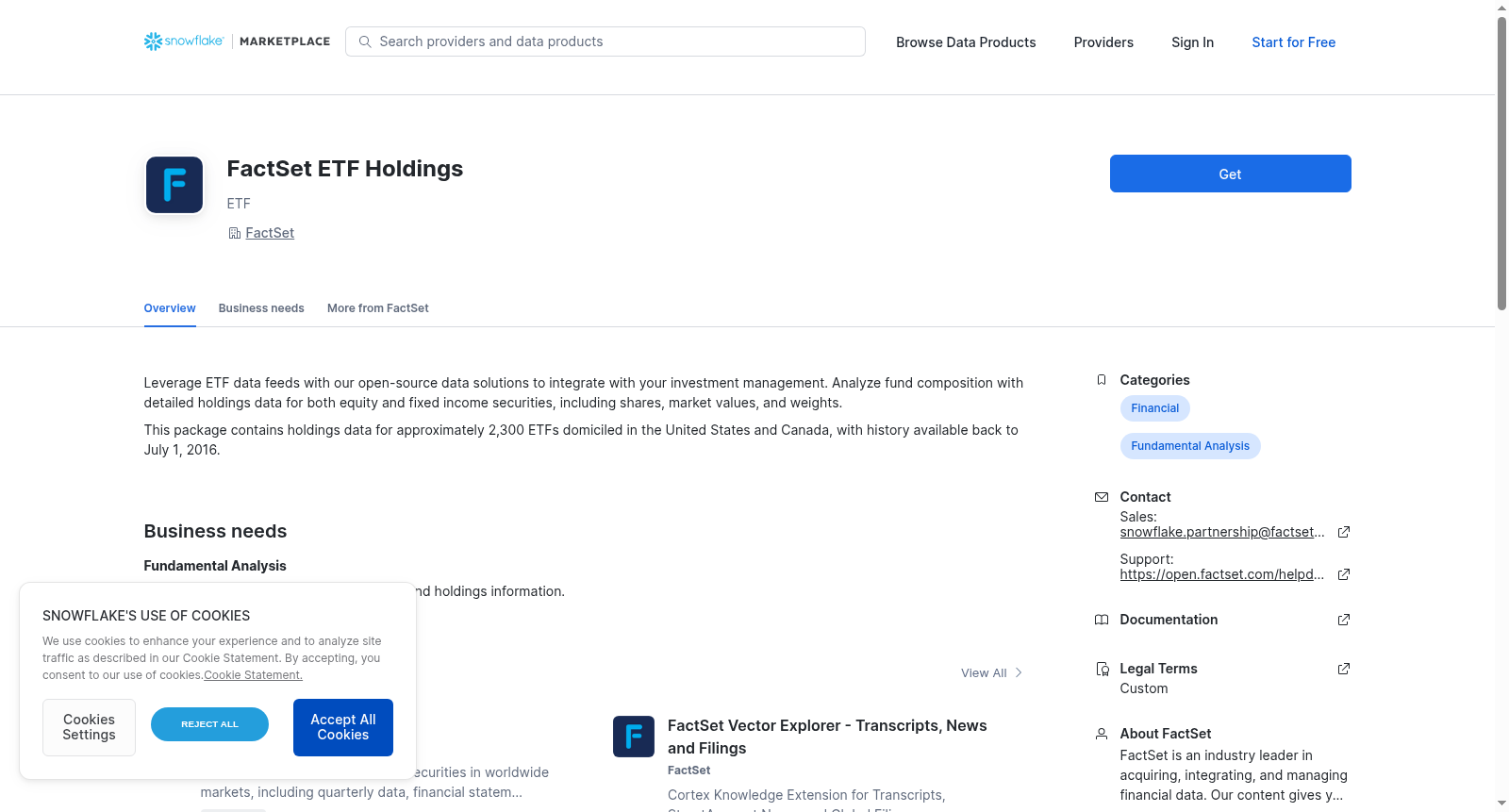Viewport: 1509px width, 812px height.
Task: Click the snowflake.partnership sales email link
Action: [x=1222, y=532]
